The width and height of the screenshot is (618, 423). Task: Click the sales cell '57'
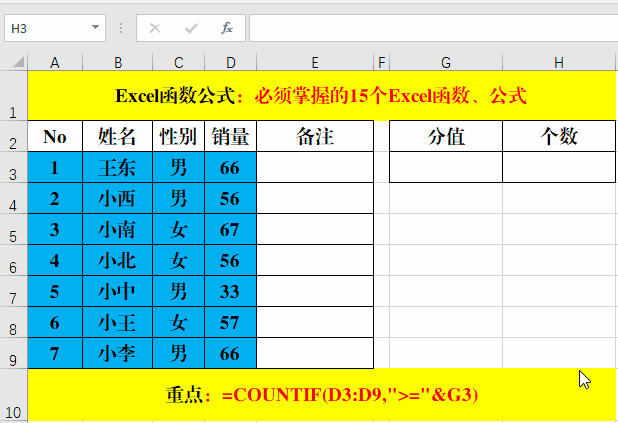pyautogui.click(x=231, y=322)
